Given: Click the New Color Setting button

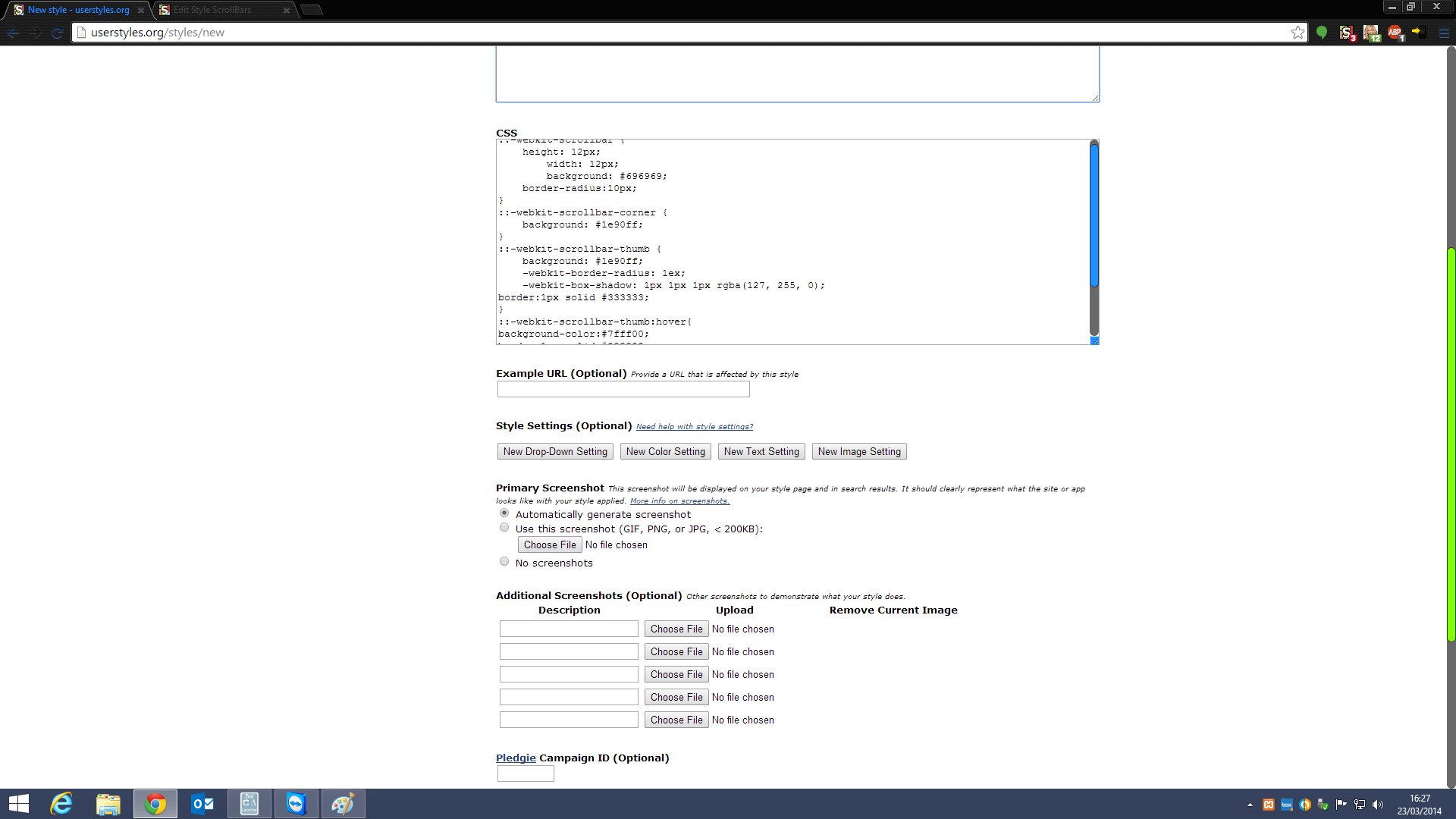Looking at the screenshot, I should (x=665, y=451).
